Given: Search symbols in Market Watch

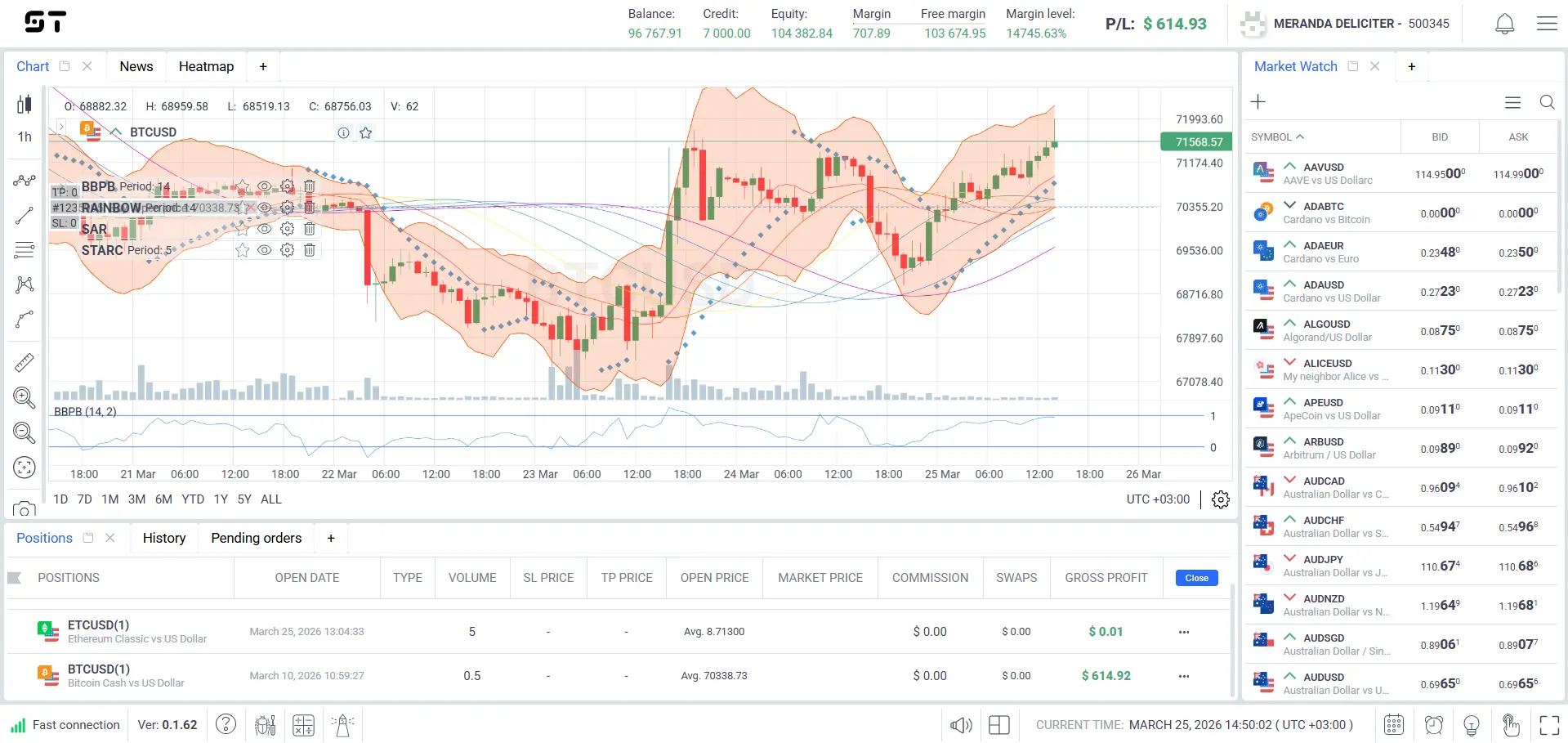Looking at the screenshot, I should pos(1547,102).
